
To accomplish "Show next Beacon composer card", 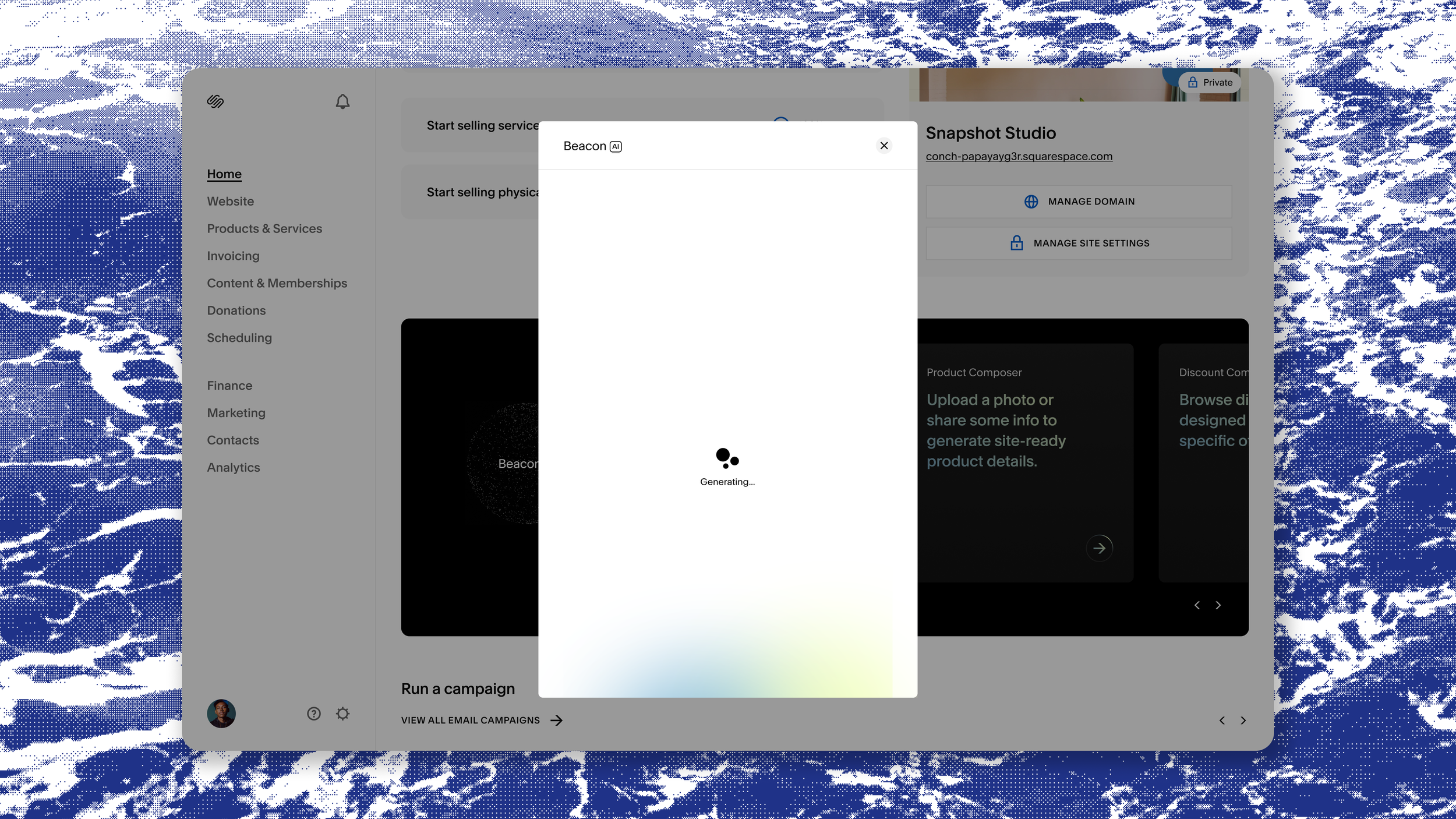I will click(x=1218, y=605).
